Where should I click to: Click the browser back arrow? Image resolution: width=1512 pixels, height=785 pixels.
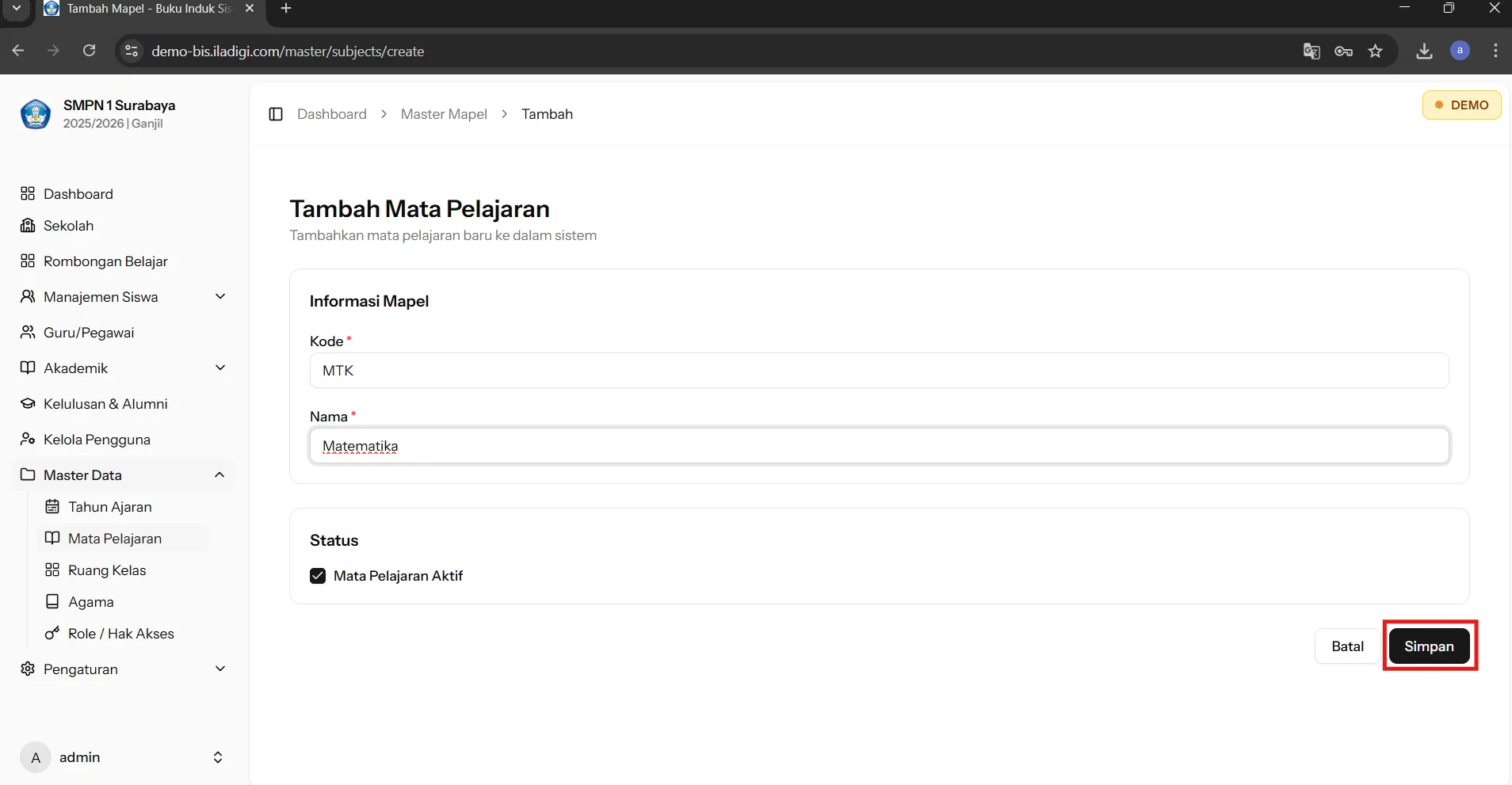tap(18, 51)
